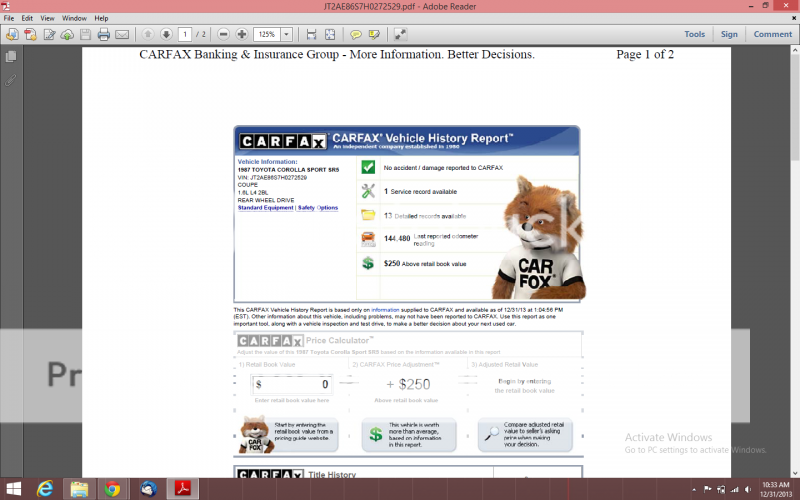Click the page number input field
This screenshot has height=500, width=800.
[185, 34]
